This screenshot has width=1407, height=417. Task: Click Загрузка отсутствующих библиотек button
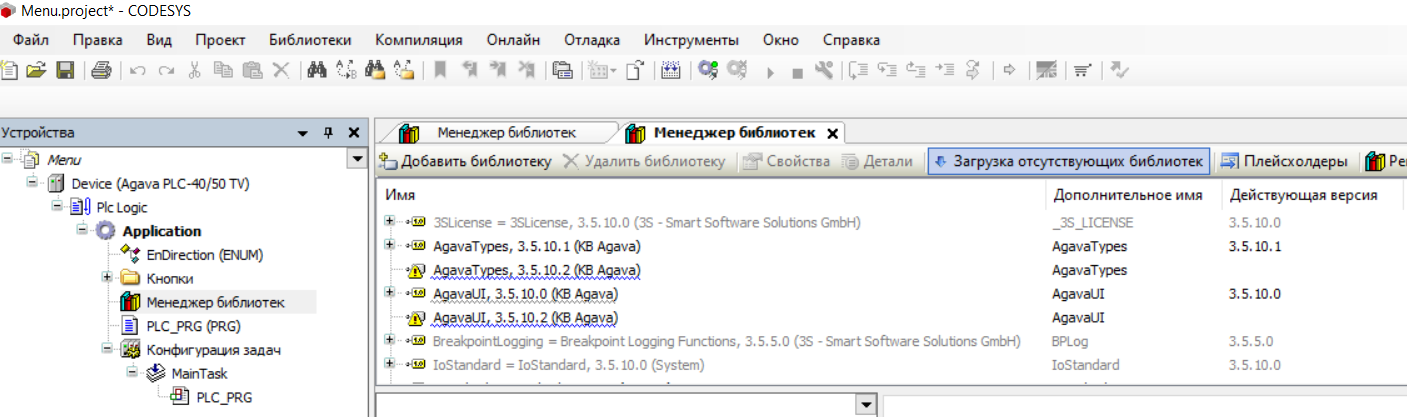click(1068, 162)
